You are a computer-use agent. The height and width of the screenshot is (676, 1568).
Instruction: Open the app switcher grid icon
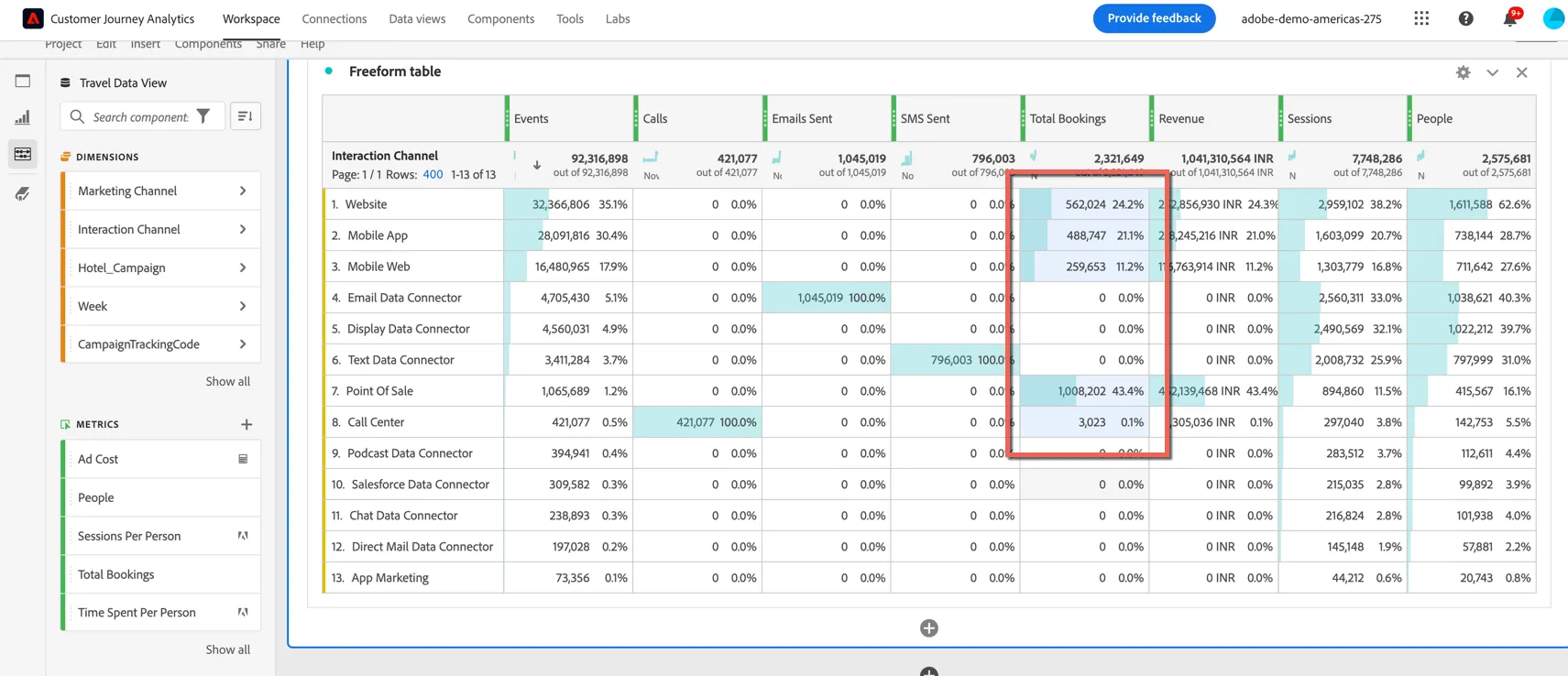coord(1421,18)
